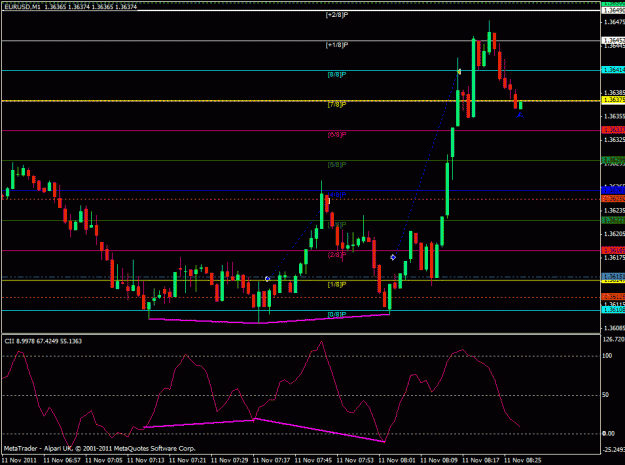This screenshot has height=465, width=625.
Task: Click the 11 Nov 07:53 time label
Action: (355, 460)
